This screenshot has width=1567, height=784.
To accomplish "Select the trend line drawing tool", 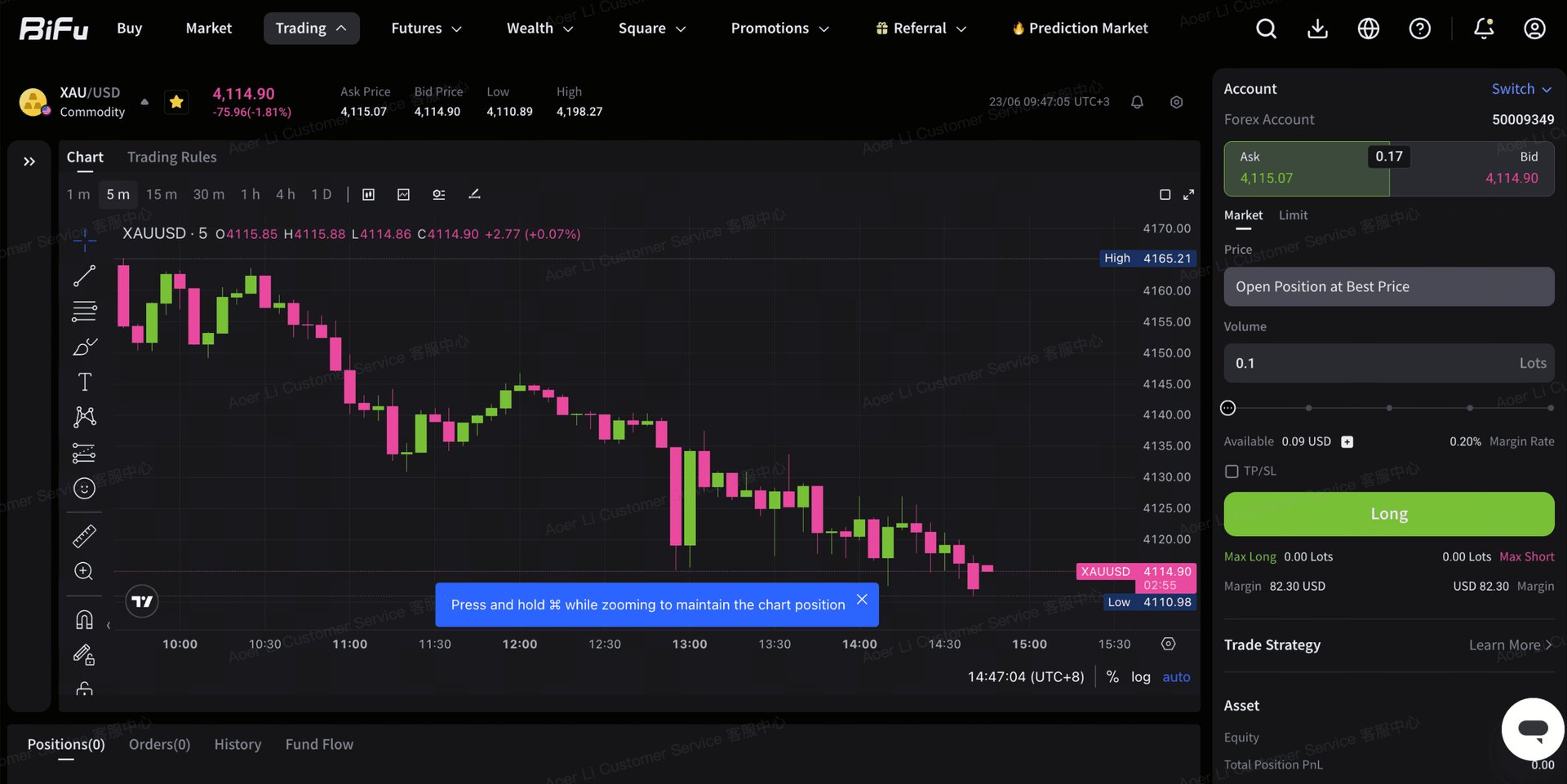I will [x=84, y=276].
